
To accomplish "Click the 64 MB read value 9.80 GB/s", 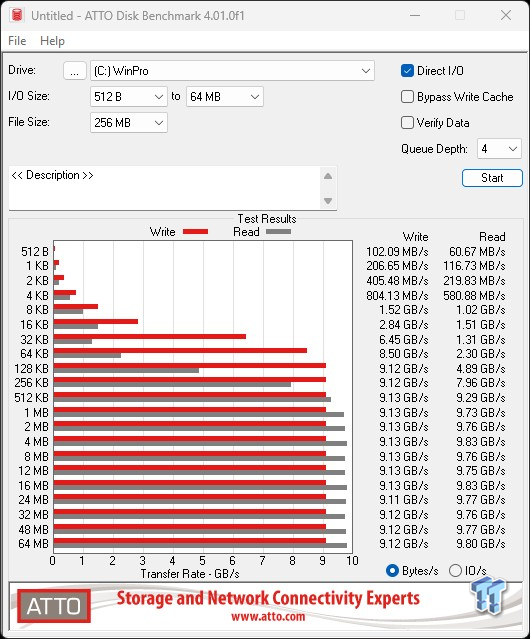I will [481, 544].
